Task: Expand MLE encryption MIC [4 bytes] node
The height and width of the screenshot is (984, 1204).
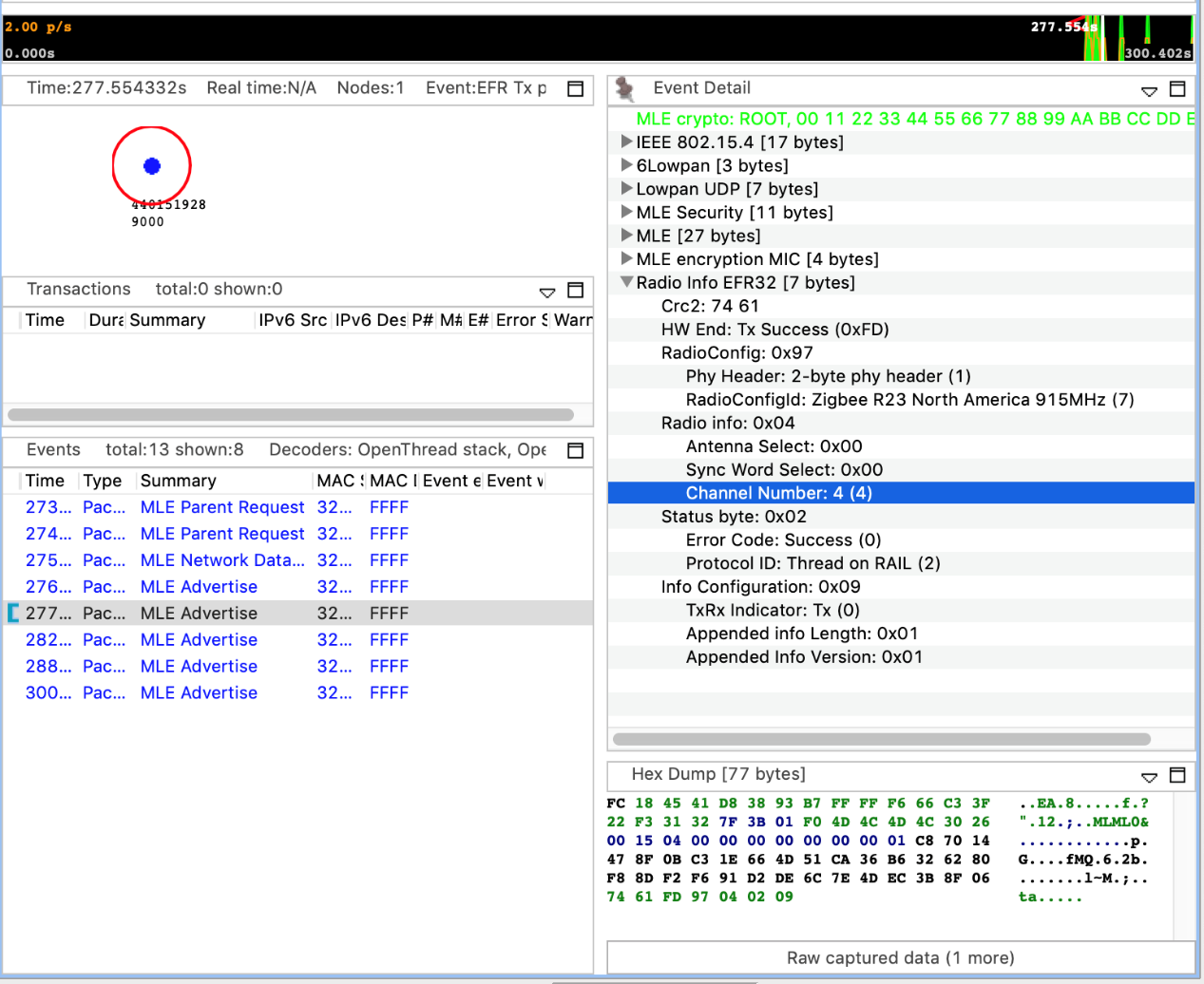Action: tap(626, 258)
